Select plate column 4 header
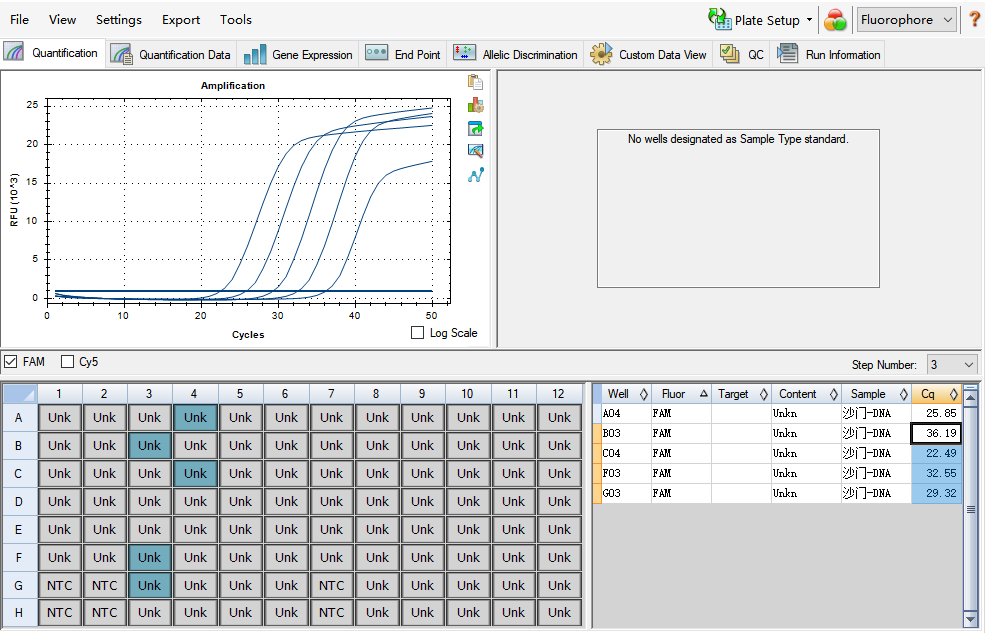 pyautogui.click(x=195, y=394)
